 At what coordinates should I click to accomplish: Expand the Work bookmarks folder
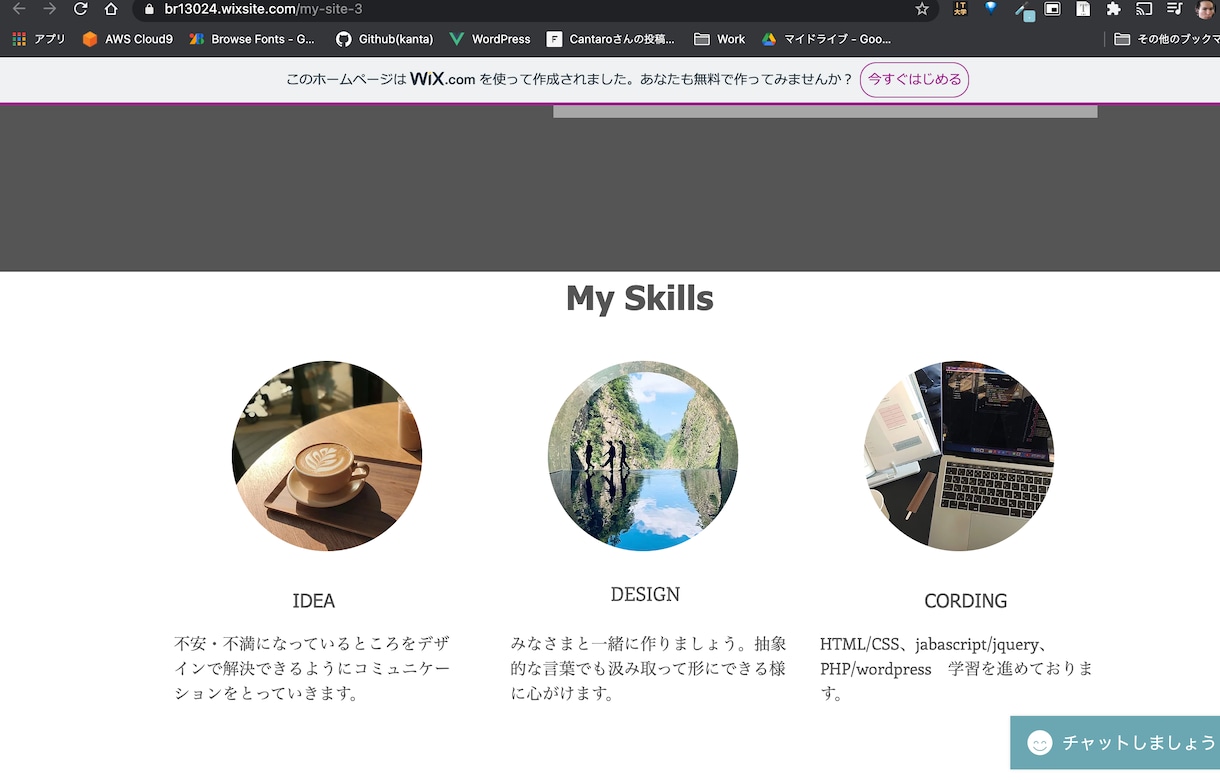pyautogui.click(x=720, y=39)
